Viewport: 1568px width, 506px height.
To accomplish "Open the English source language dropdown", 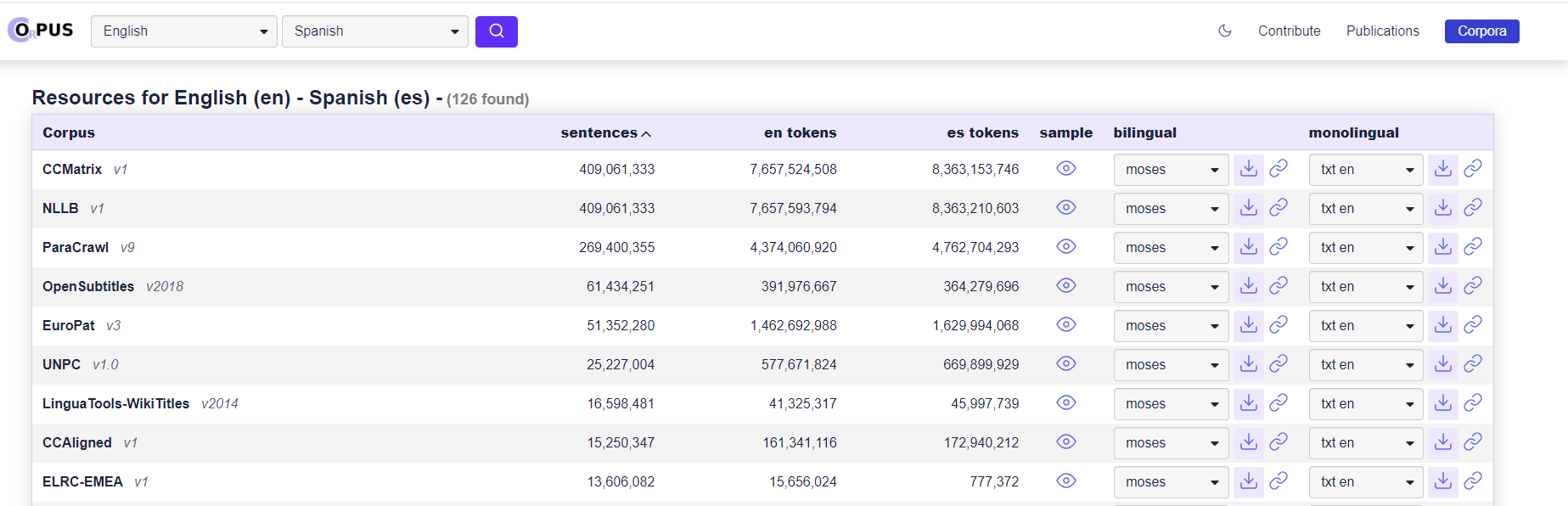I will pos(183,31).
